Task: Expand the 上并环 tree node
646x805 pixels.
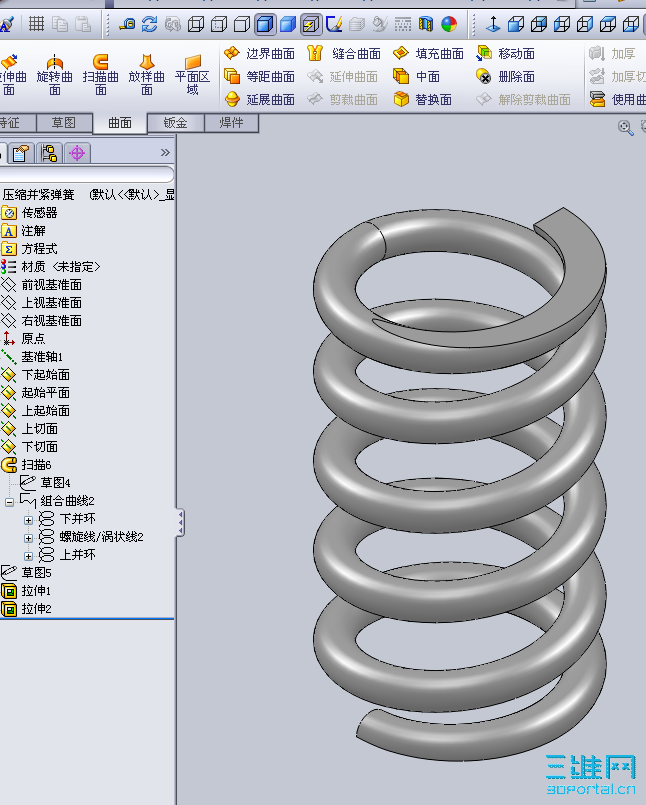Action: click(28, 556)
